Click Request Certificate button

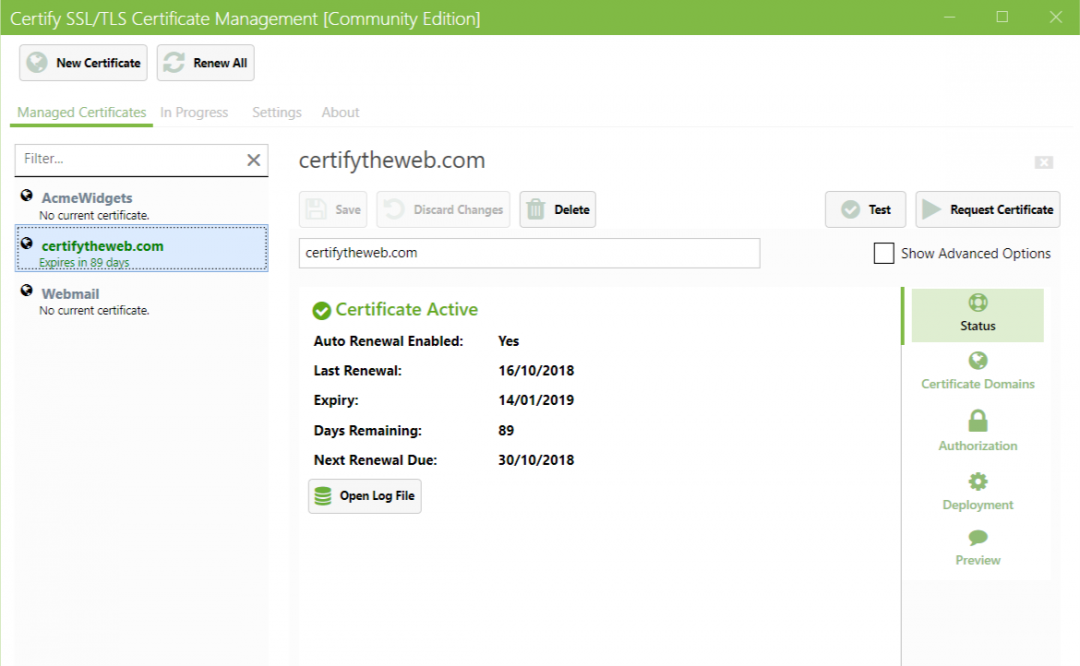[988, 209]
